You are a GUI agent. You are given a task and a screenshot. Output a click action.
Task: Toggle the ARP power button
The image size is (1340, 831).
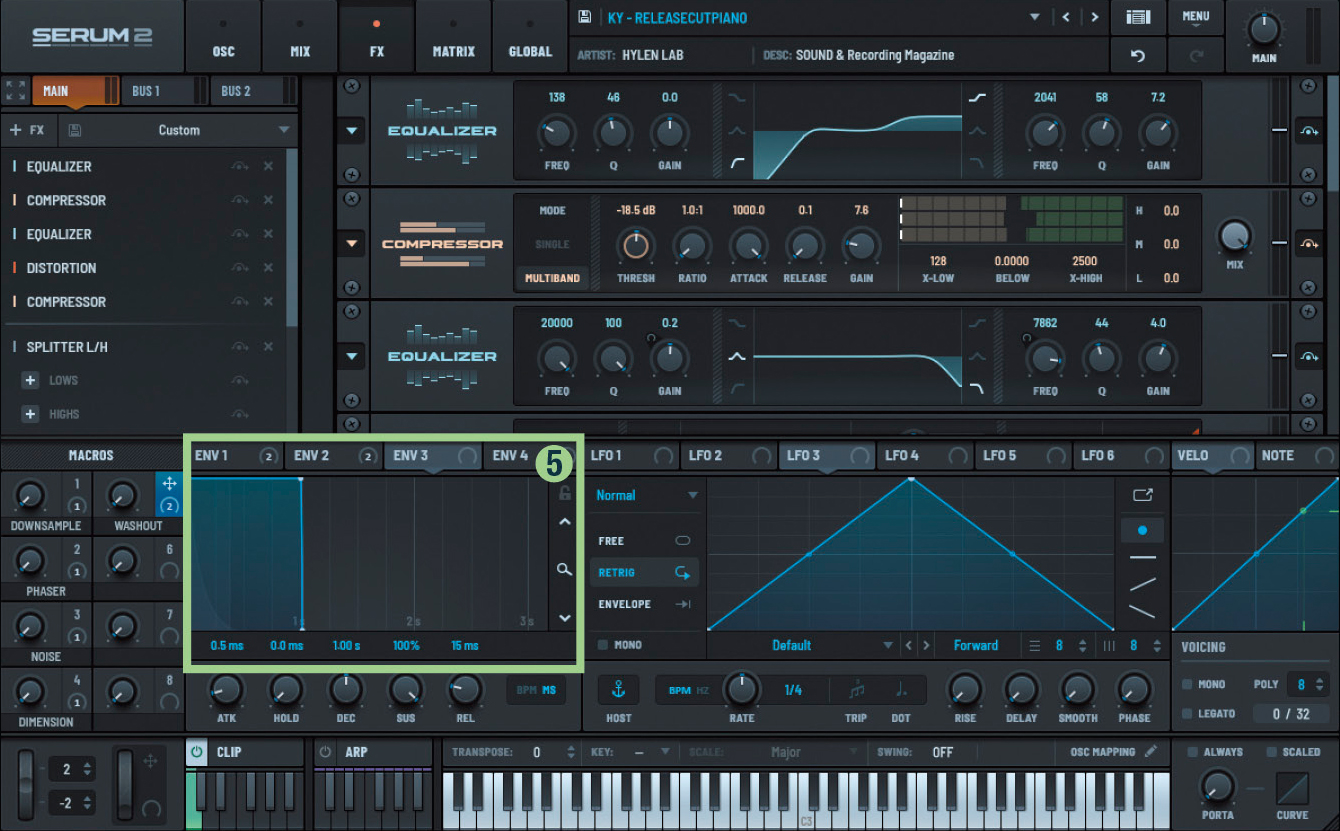(325, 752)
